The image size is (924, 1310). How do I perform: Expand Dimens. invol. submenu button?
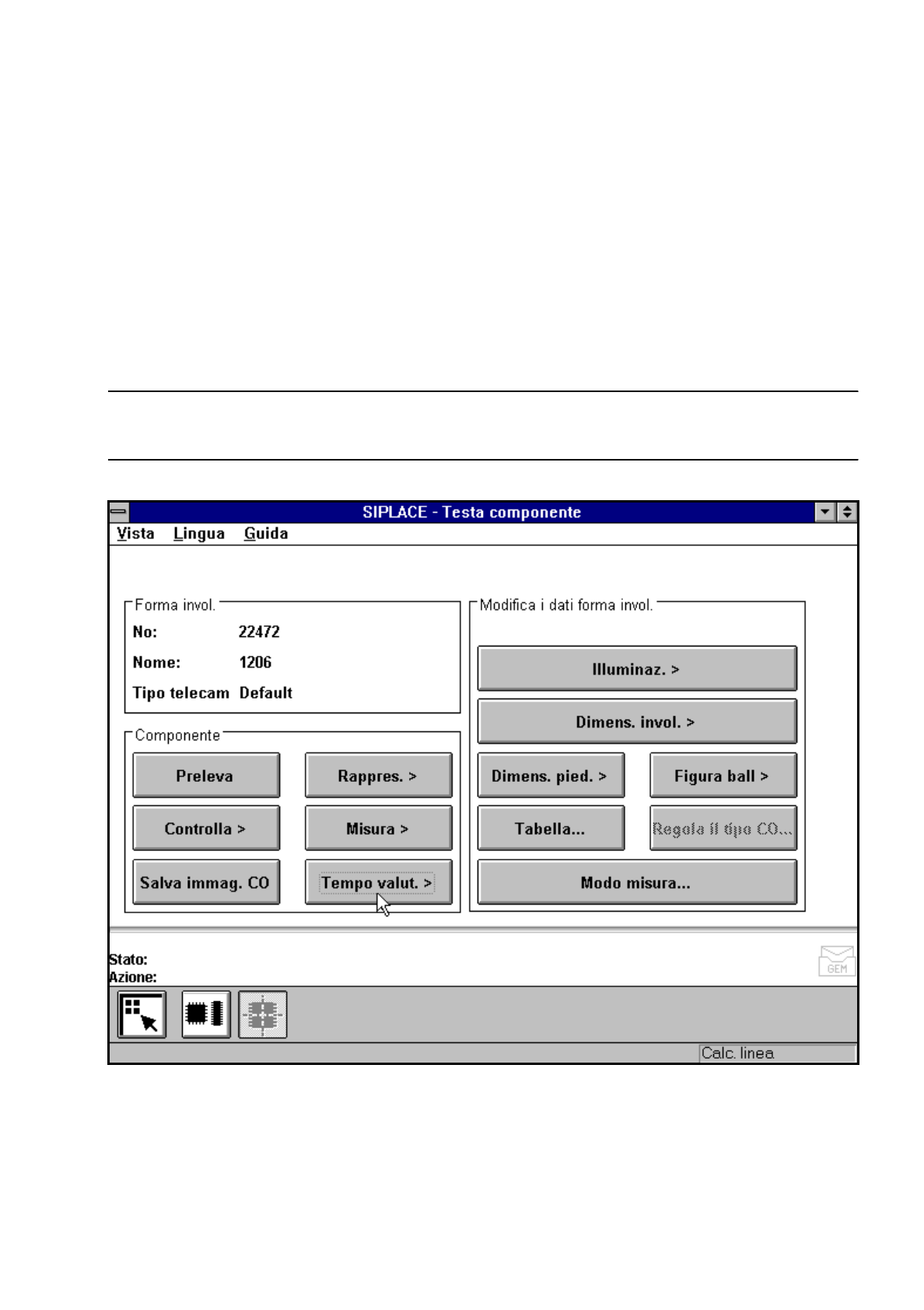[637, 722]
